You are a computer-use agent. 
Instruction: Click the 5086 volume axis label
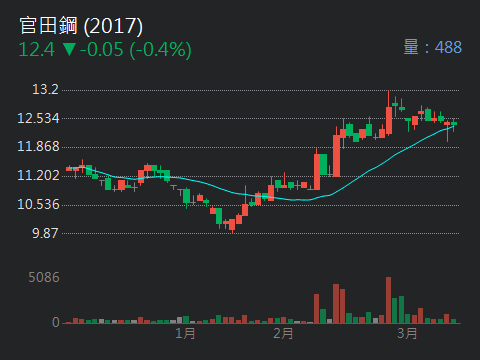coord(44,277)
